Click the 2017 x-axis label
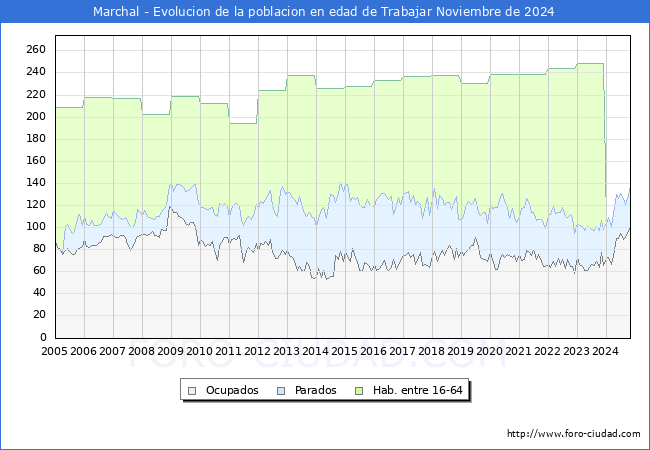 pyautogui.click(x=403, y=351)
